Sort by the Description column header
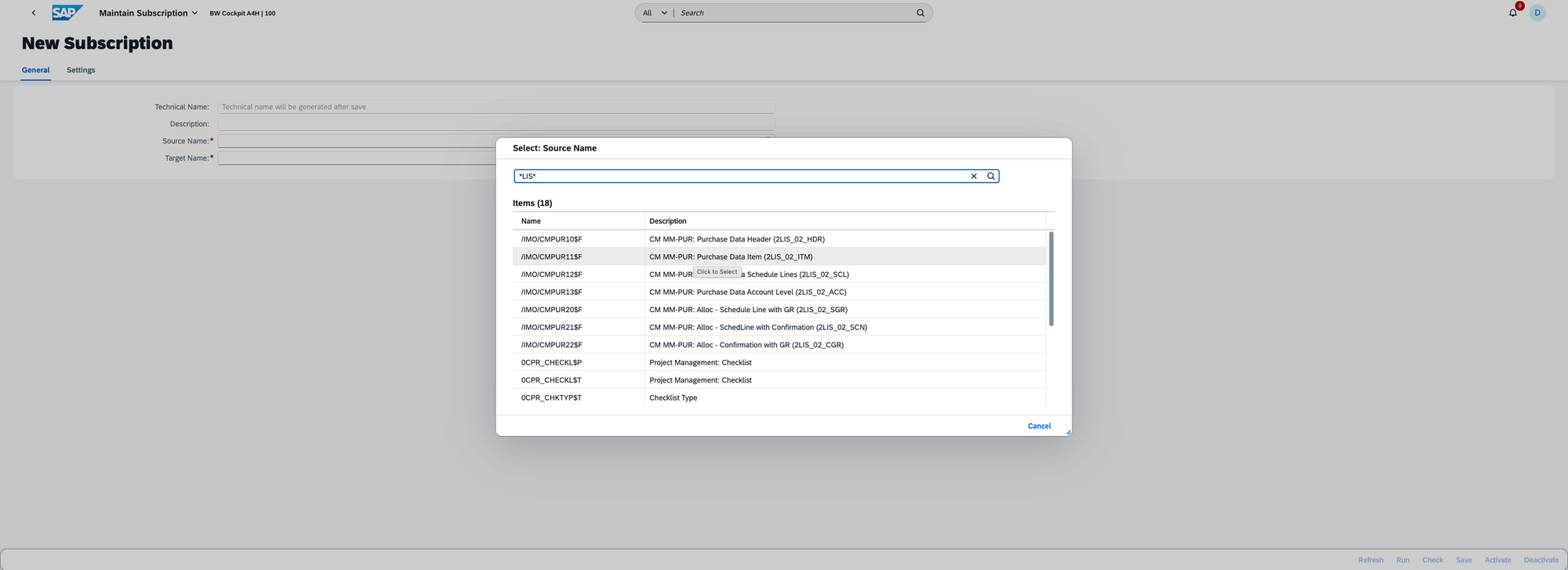The image size is (1568, 570). point(668,221)
